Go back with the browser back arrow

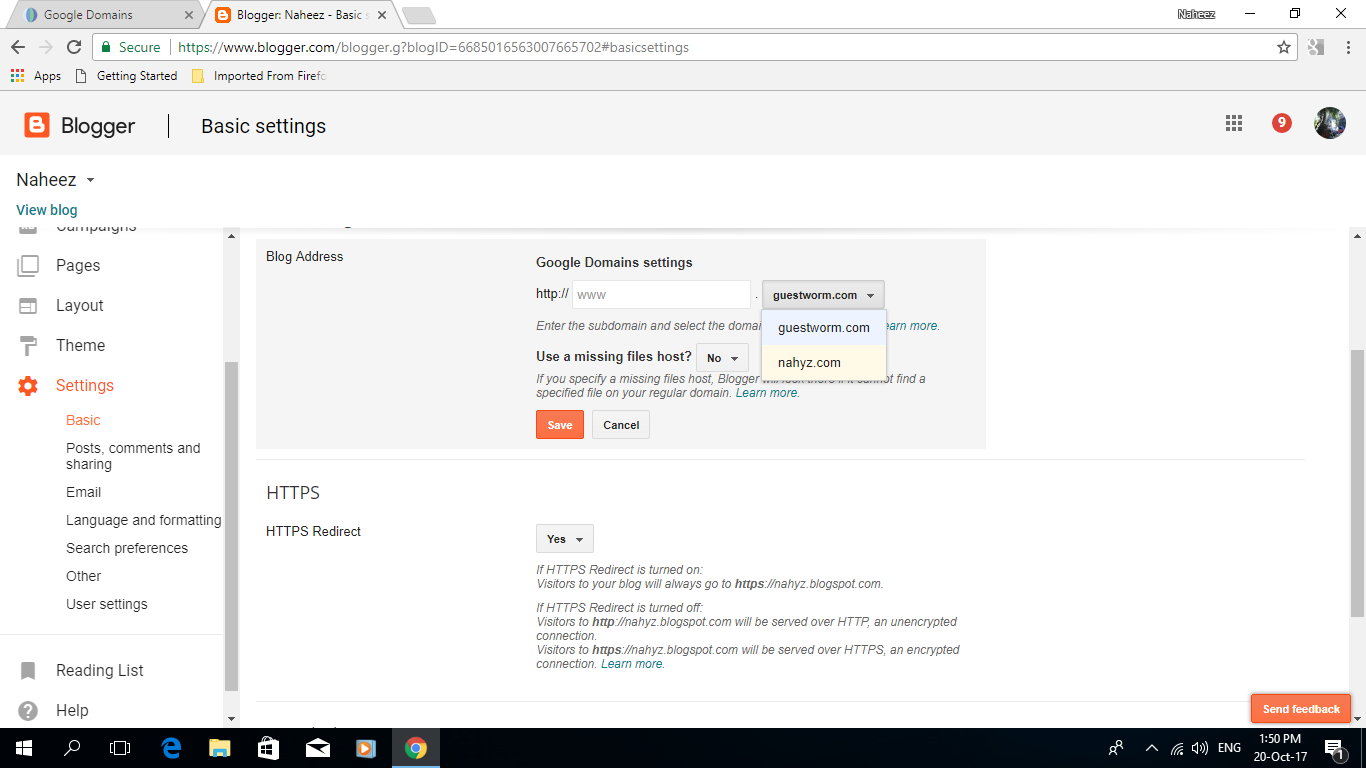[x=18, y=47]
